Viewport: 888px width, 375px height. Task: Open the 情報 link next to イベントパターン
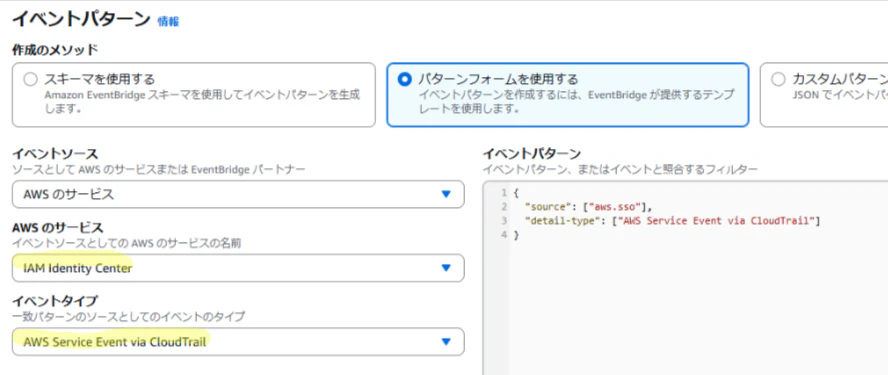pyautogui.click(x=168, y=22)
